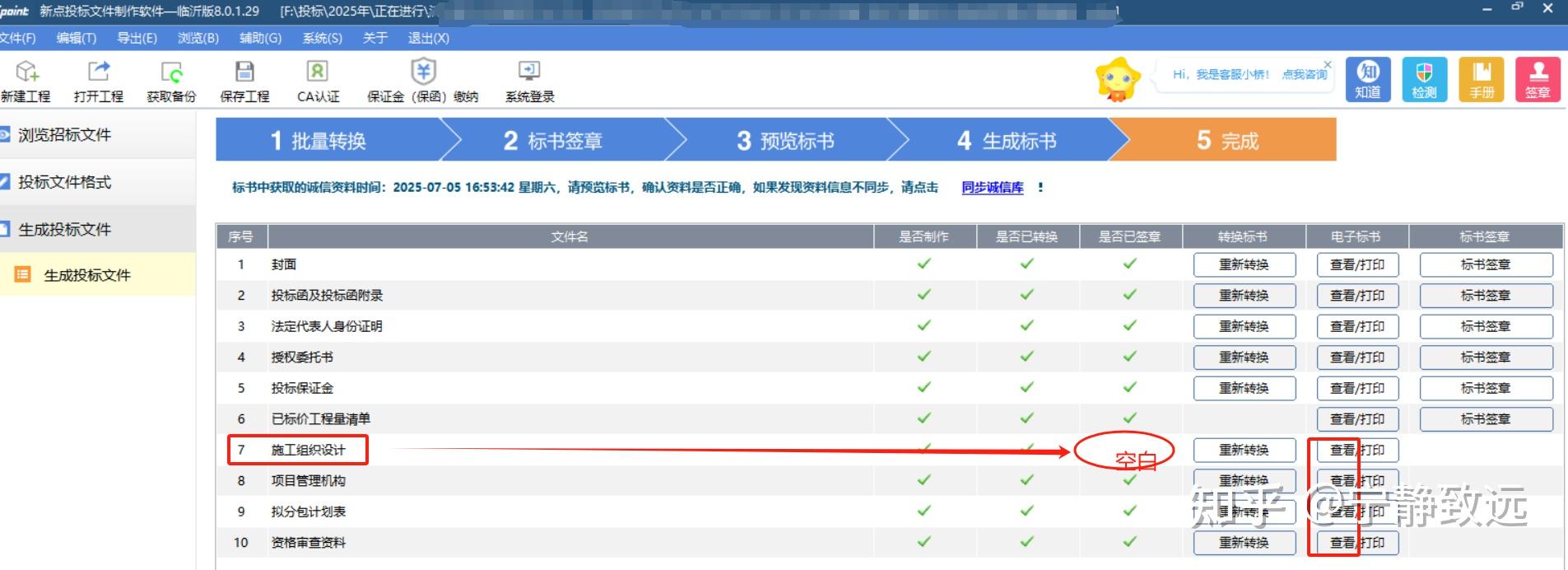Open the 文件(F) menu
This screenshot has width=1568, height=570.
point(17,38)
